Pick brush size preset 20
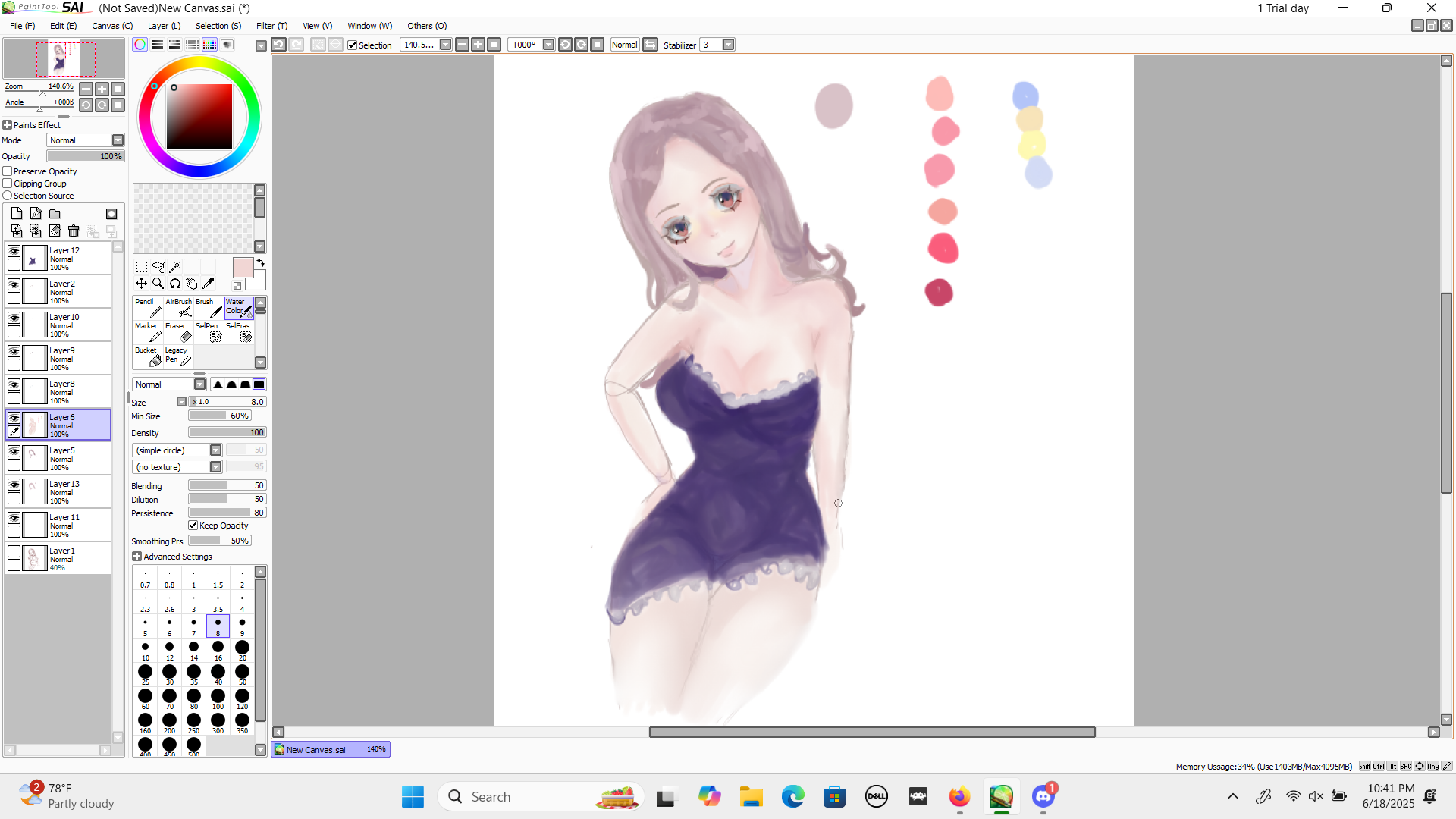 (x=242, y=651)
